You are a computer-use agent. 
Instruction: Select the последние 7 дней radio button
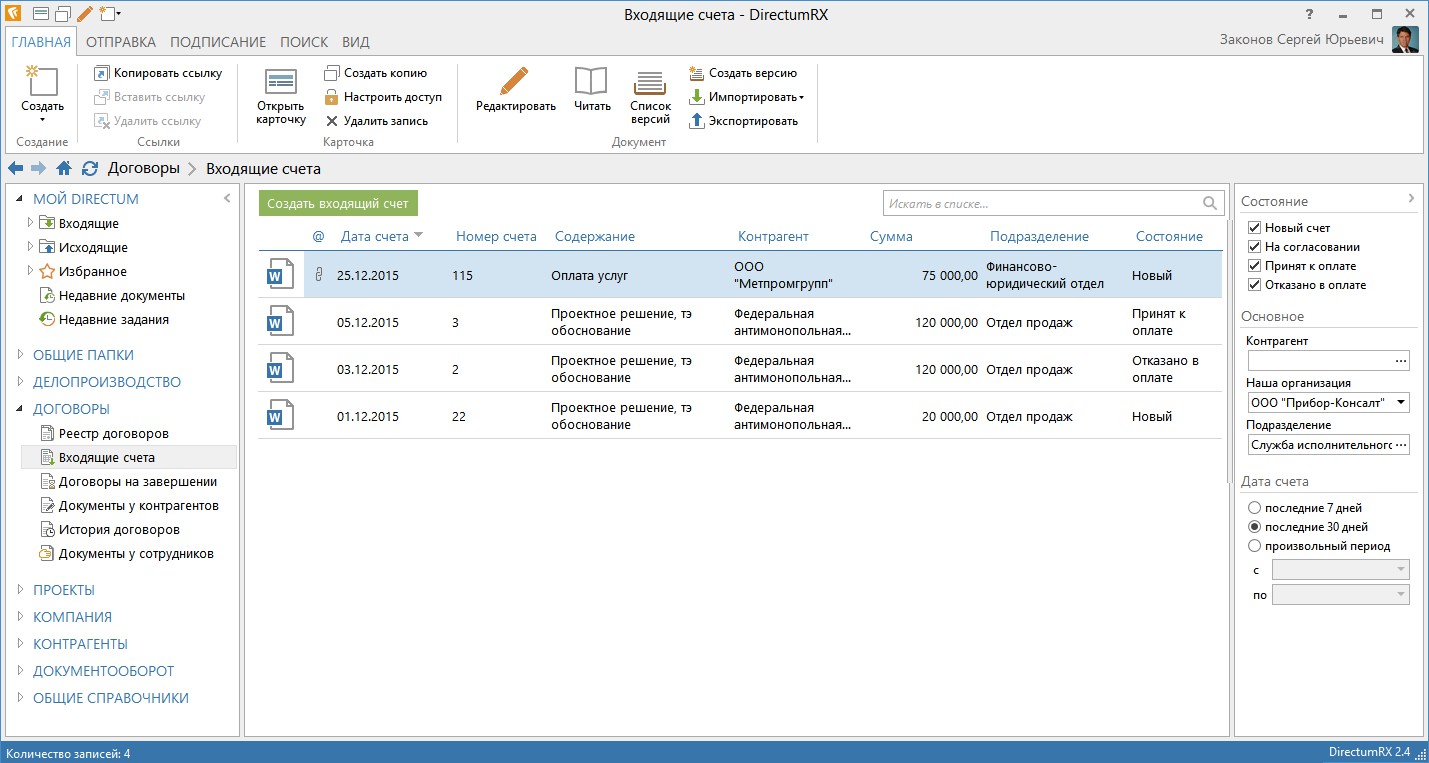point(1255,508)
